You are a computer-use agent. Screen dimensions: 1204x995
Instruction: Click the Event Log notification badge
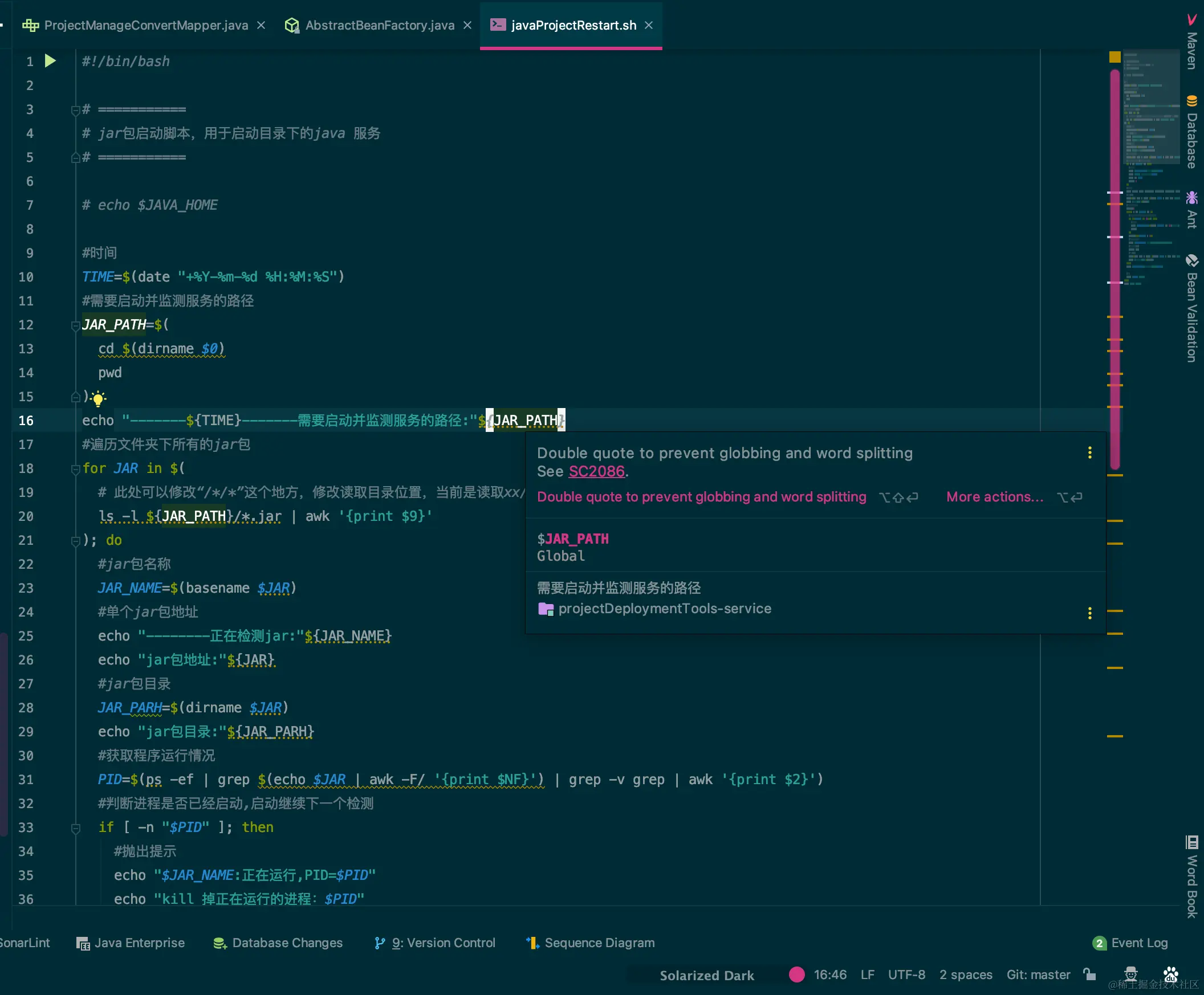point(1099,943)
